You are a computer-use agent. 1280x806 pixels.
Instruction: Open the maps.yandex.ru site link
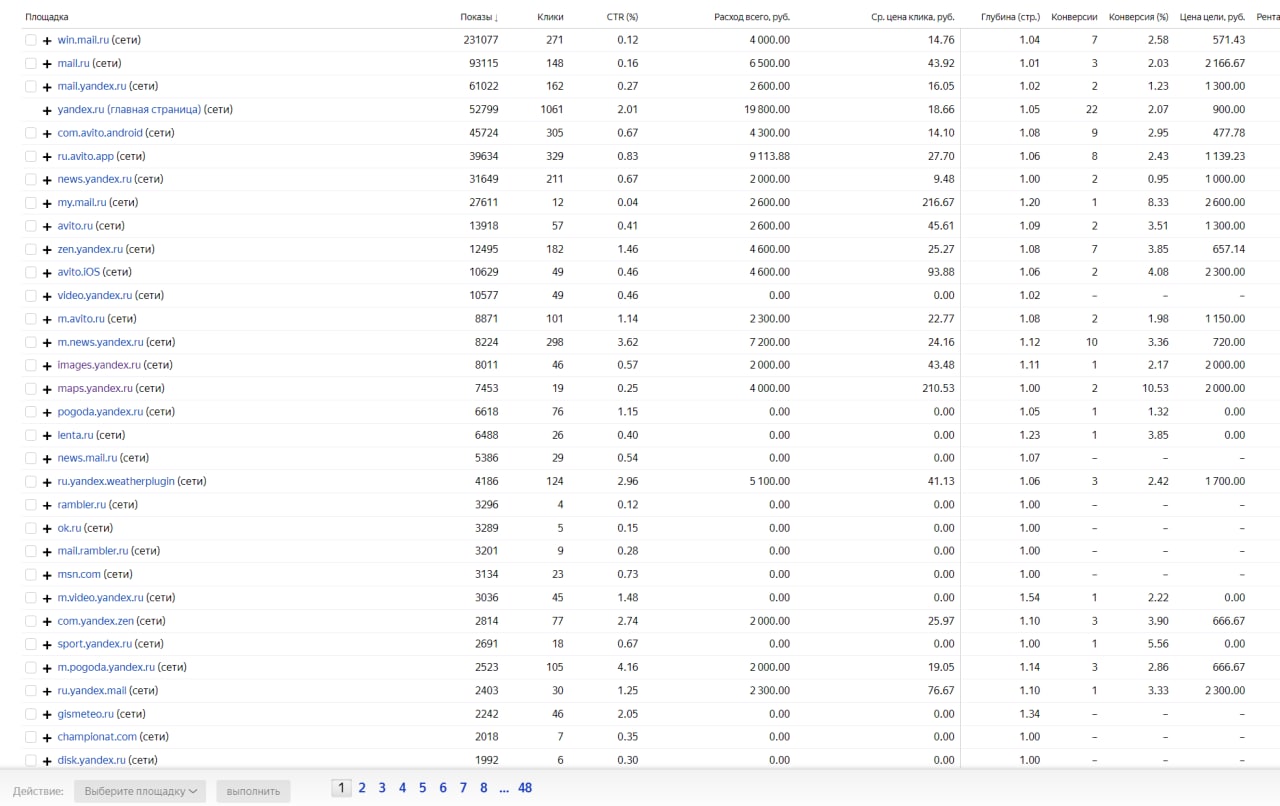(95, 388)
